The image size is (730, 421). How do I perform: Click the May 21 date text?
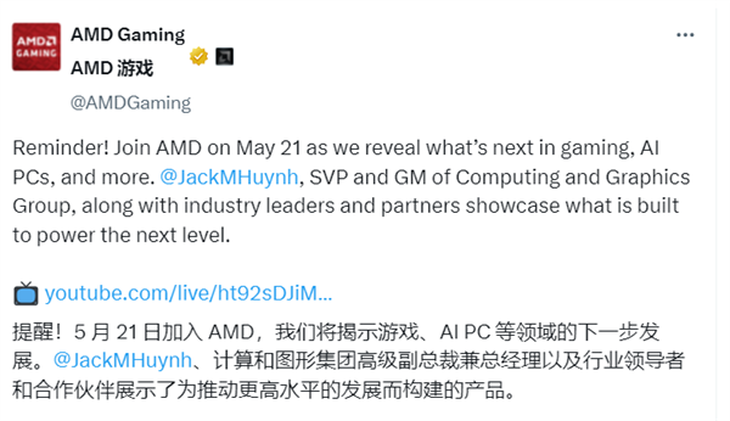point(268,149)
